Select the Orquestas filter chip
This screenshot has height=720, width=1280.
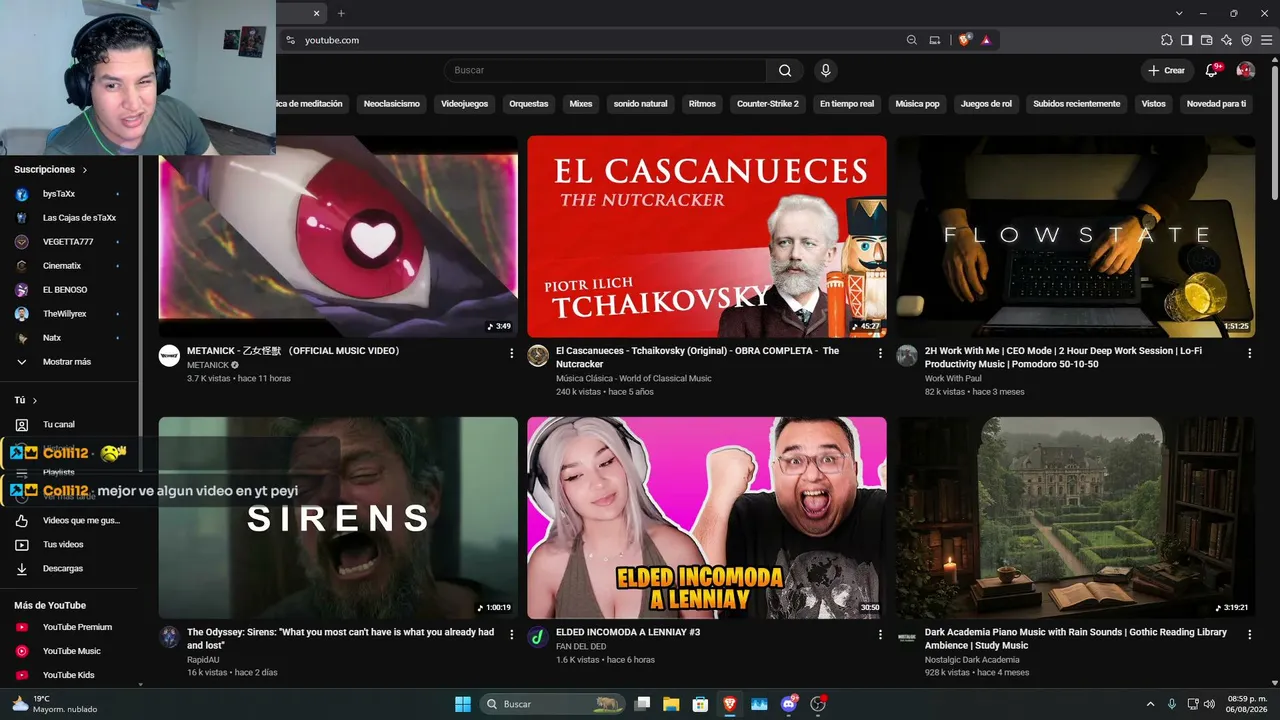tap(529, 104)
